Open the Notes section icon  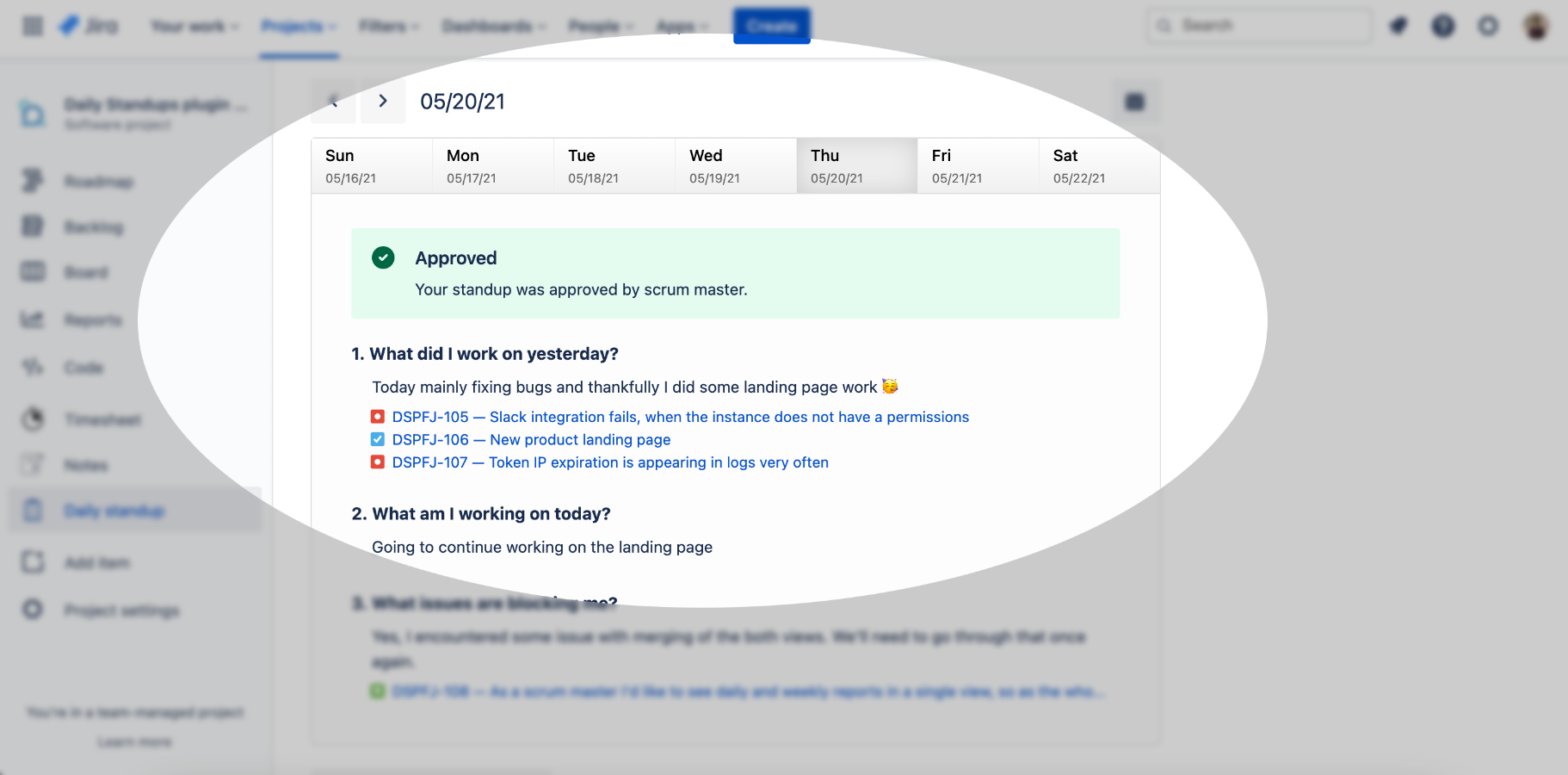32,464
